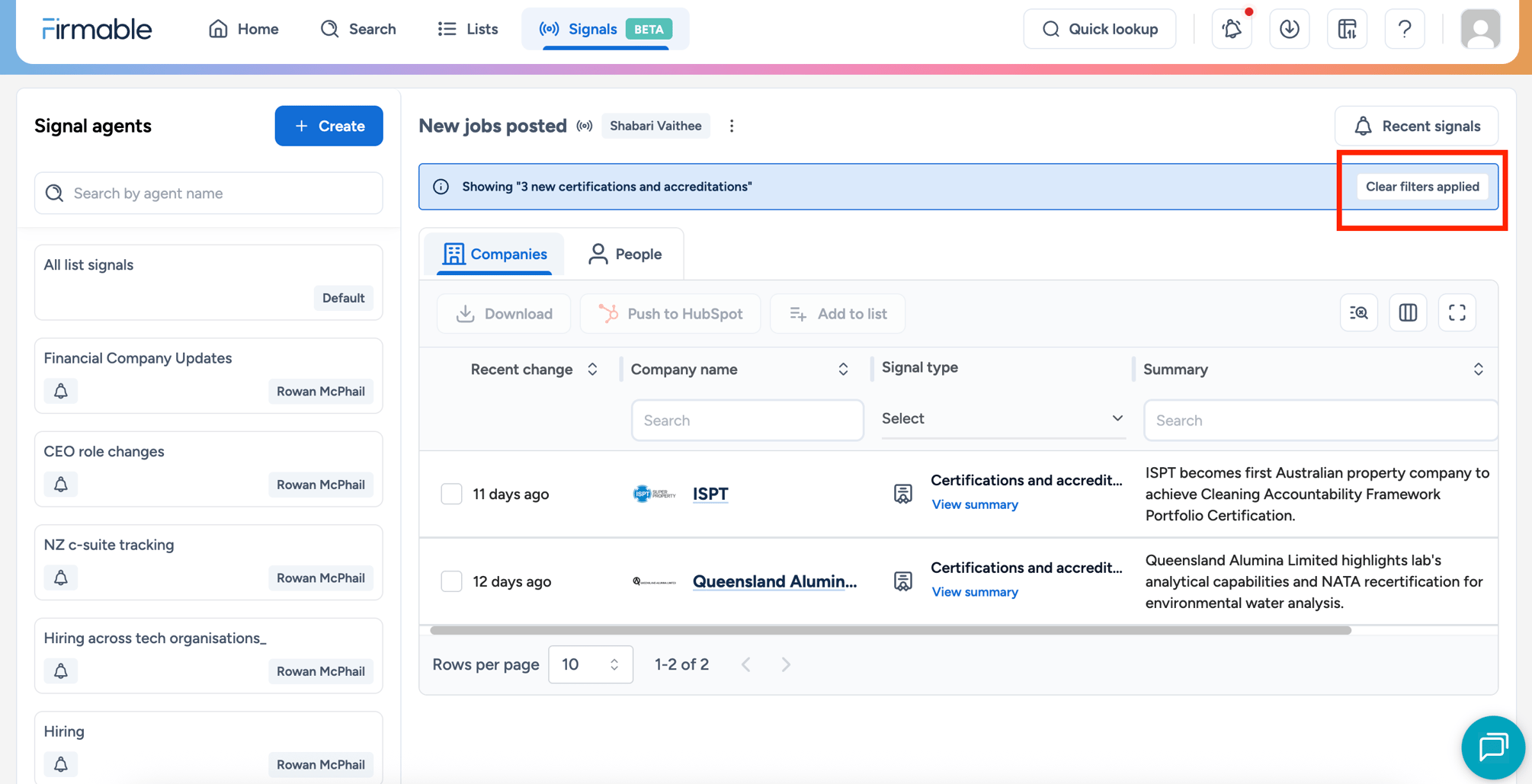Click the horizontal table scrollbar
The image size is (1532, 784).
coord(889,631)
